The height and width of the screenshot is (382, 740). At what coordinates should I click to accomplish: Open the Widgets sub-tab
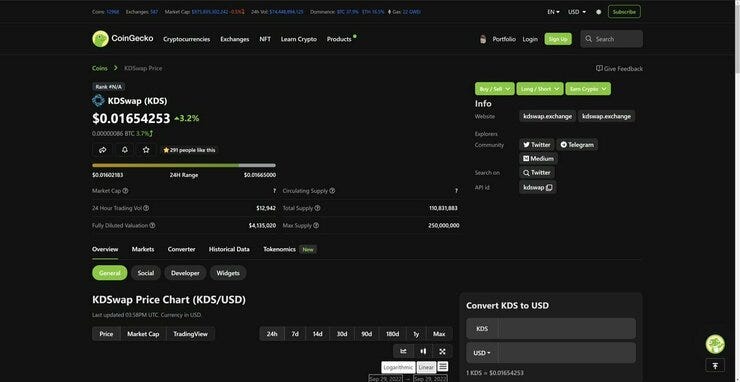coord(228,273)
